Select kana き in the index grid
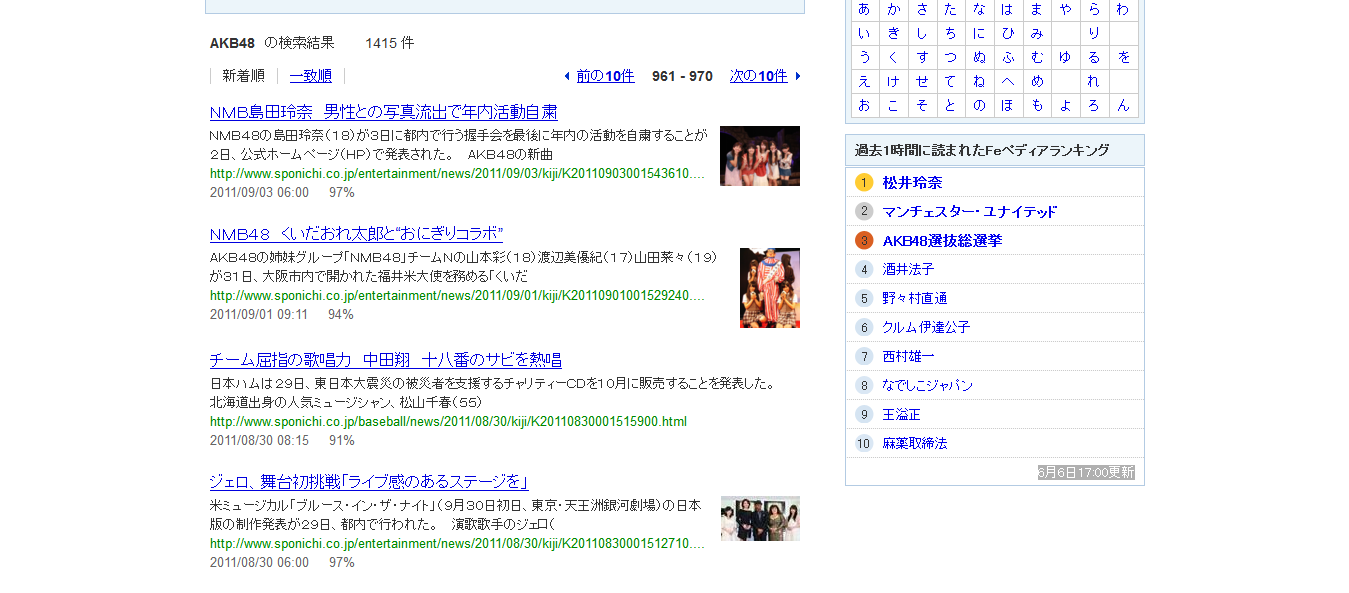Viewport: 1349px width, 593px height. click(893, 33)
